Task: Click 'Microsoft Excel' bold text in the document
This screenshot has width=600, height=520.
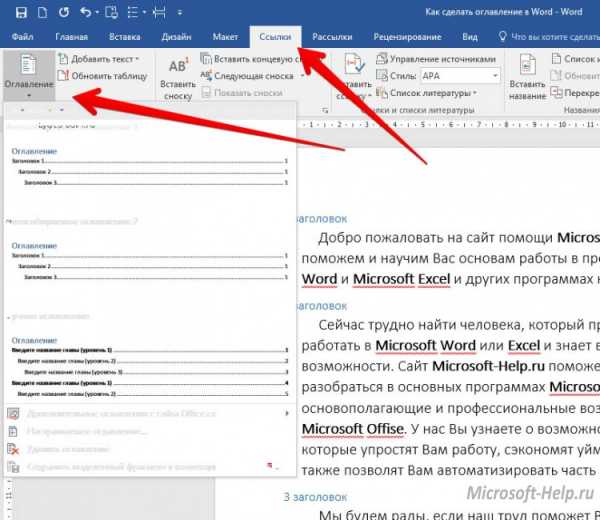Action: 401,279
